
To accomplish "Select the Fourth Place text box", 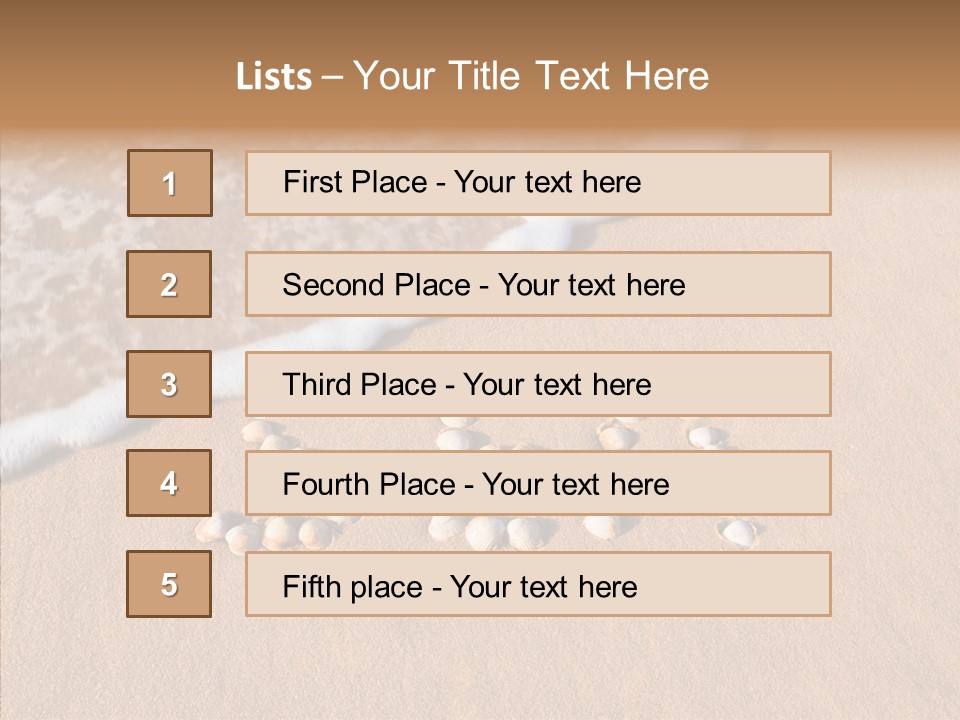I will [538, 483].
